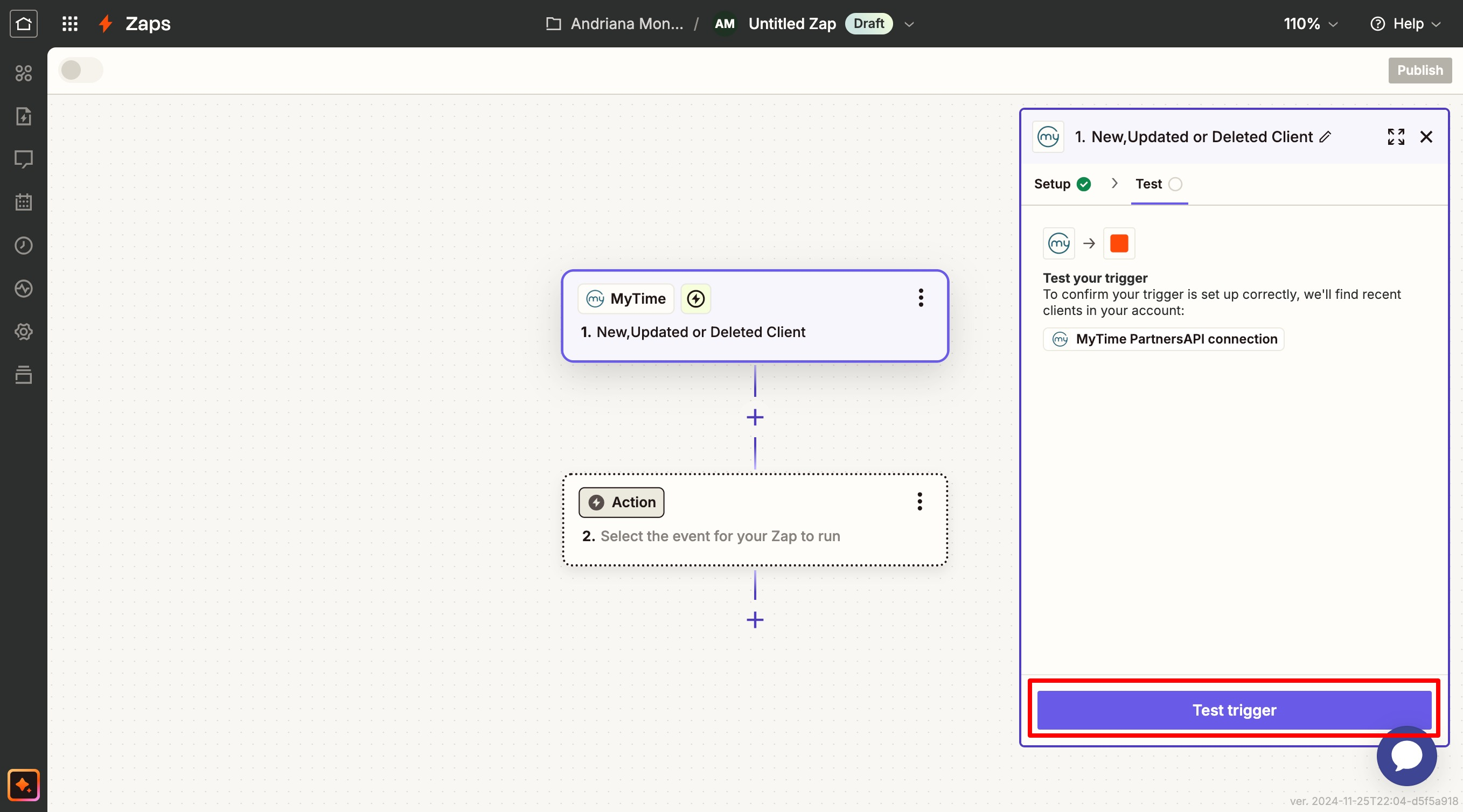Image resolution: width=1463 pixels, height=812 pixels.
Task: Click the Test trigger button
Action: [1234, 710]
